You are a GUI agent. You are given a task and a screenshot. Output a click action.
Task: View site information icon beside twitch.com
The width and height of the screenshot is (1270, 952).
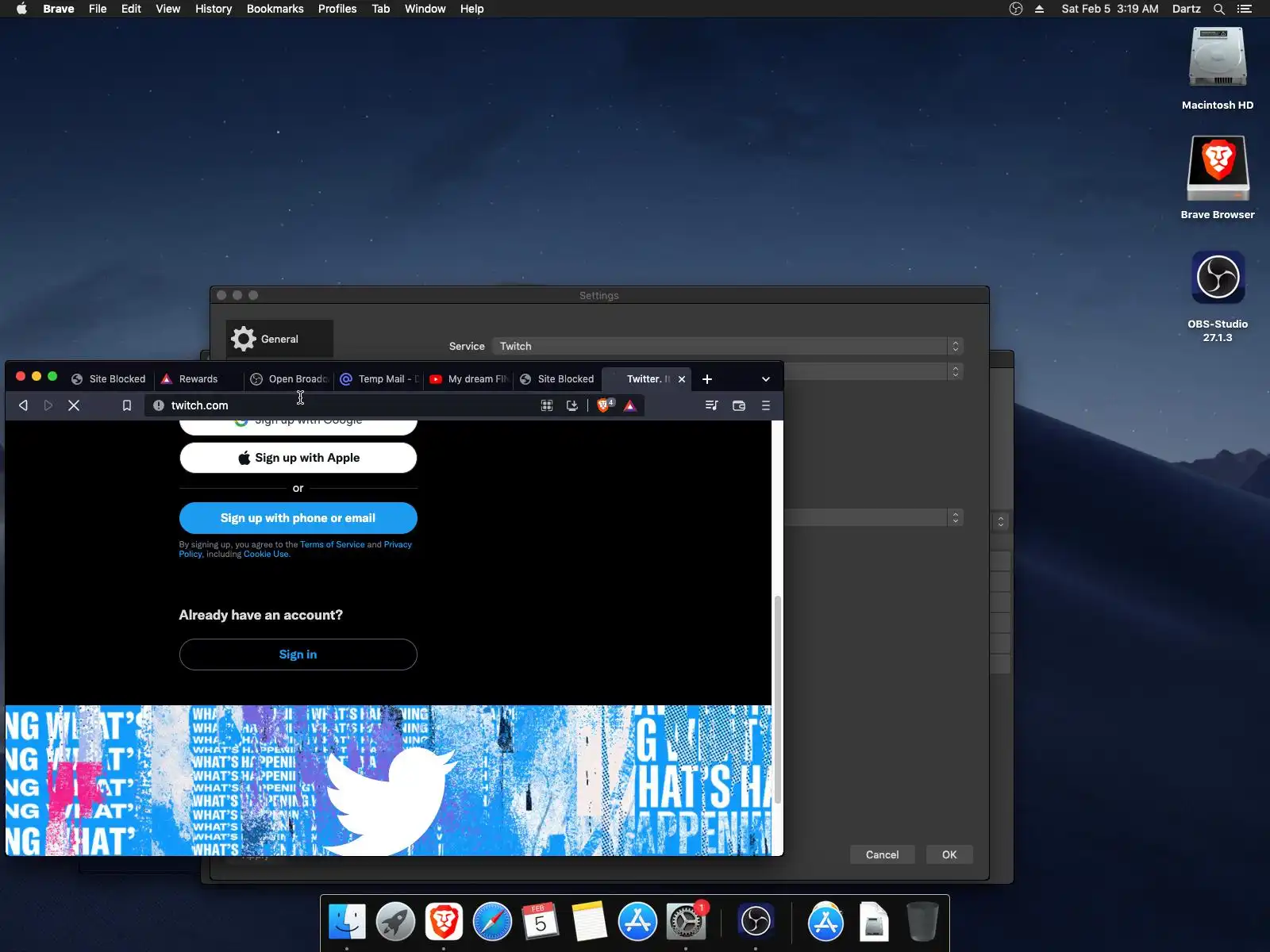(159, 405)
